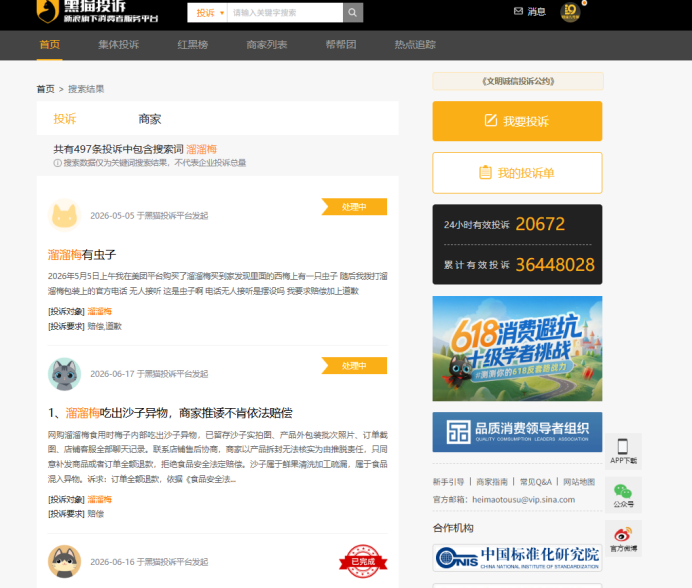Click date text 2026-06-17 于黑猫投诉平台发起
Viewport: 692px width, 588px height.
click(149, 374)
